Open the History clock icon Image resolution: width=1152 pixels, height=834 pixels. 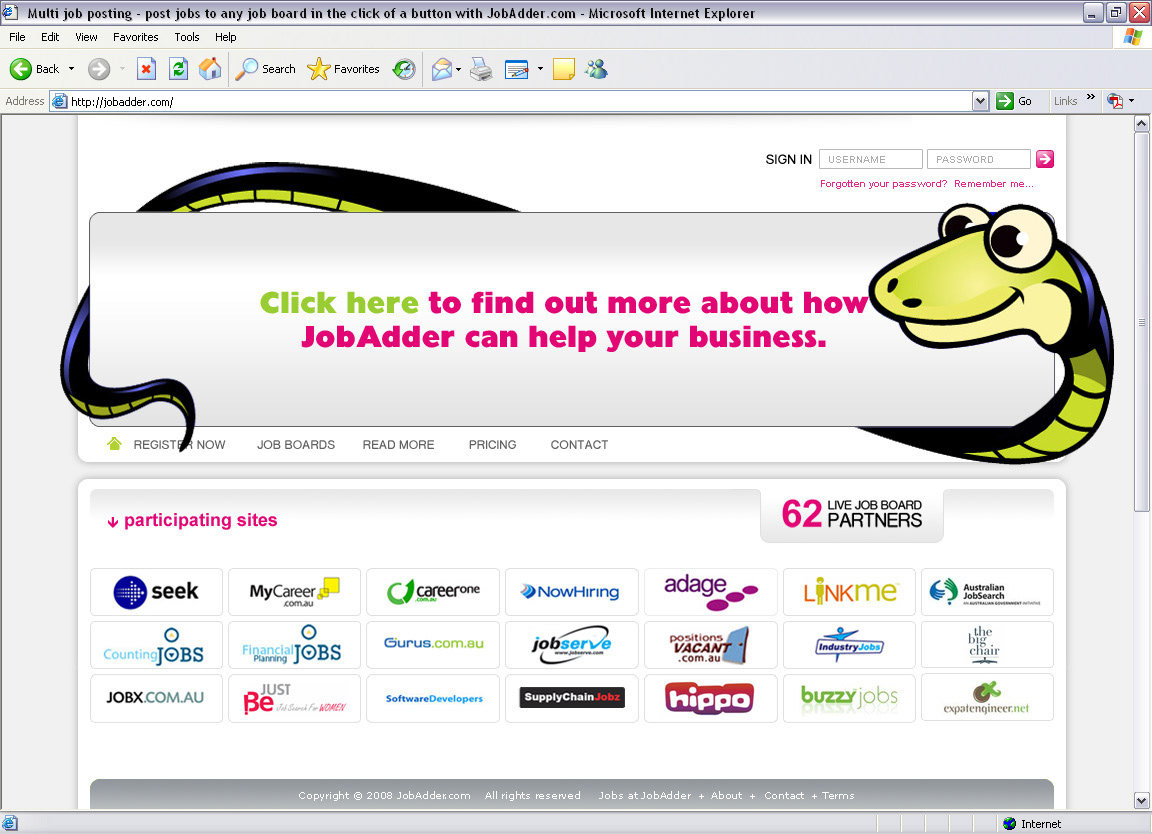404,69
